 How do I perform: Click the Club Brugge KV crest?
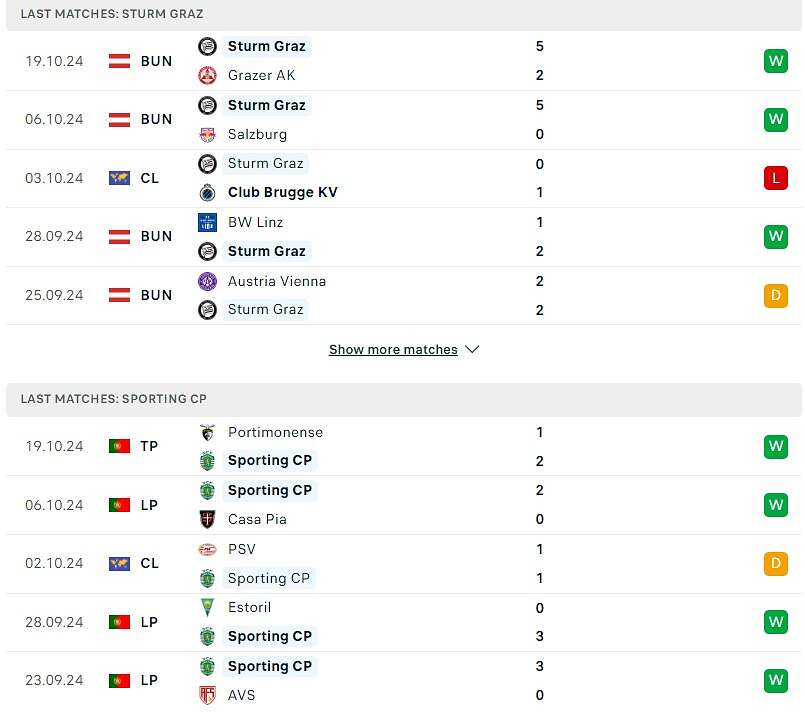pos(207,193)
